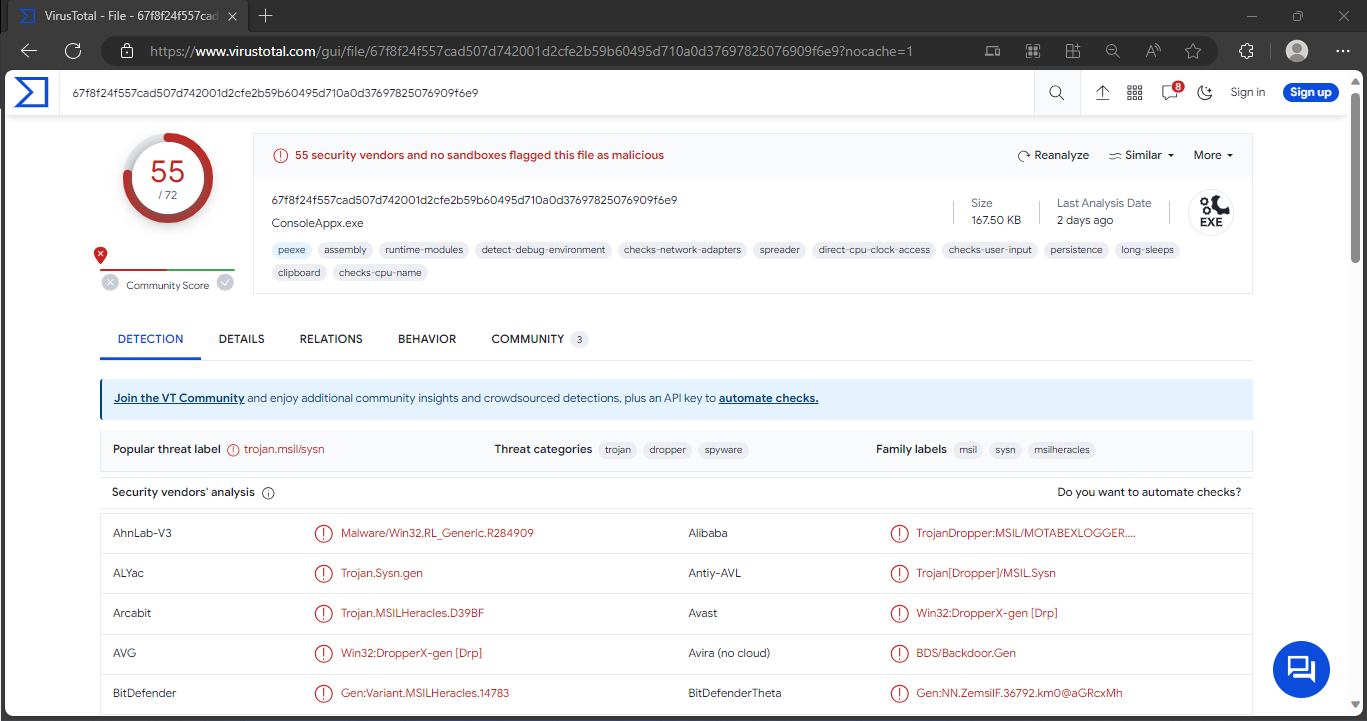The width and height of the screenshot is (1367, 721).
Task: View notifications via the comment badge icon
Action: click(x=1168, y=92)
